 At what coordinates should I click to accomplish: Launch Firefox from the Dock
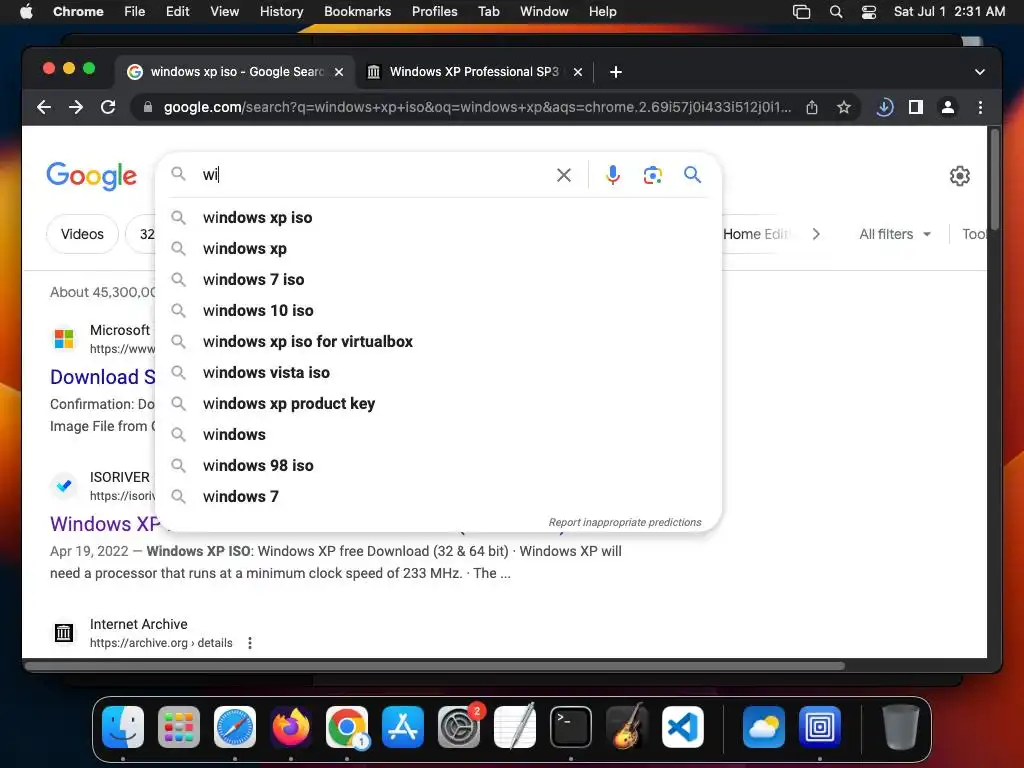[x=291, y=726]
